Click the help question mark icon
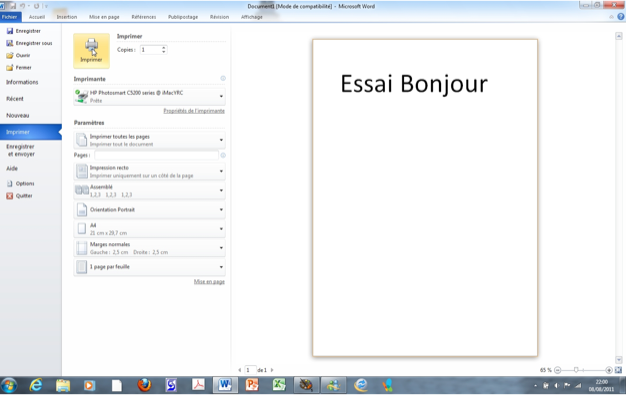626x395 pixels. 621,17
